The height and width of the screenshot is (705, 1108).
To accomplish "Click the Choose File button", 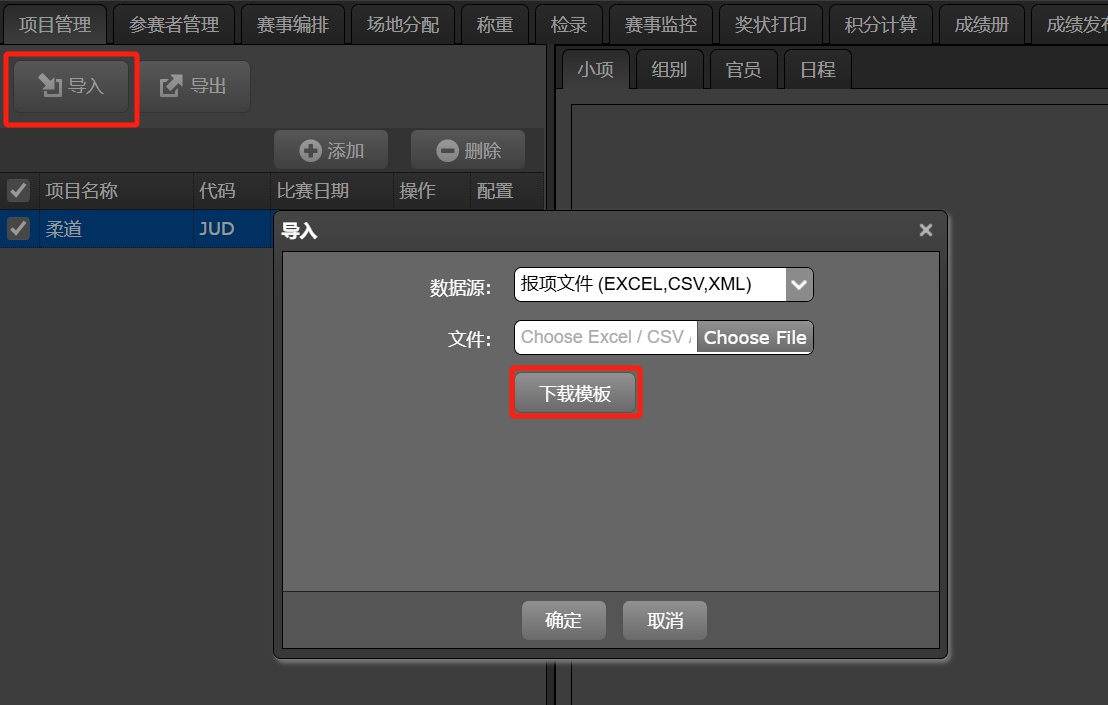I will tap(755, 338).
